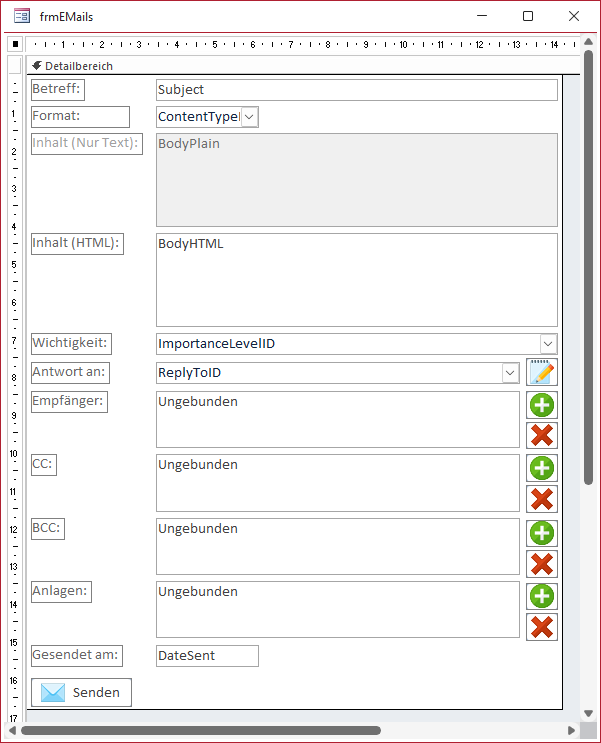The width and height of the screenshot is (601, 743).
Task: Click green plus icon next to BCC list
Action: click(x=542, y=532)
